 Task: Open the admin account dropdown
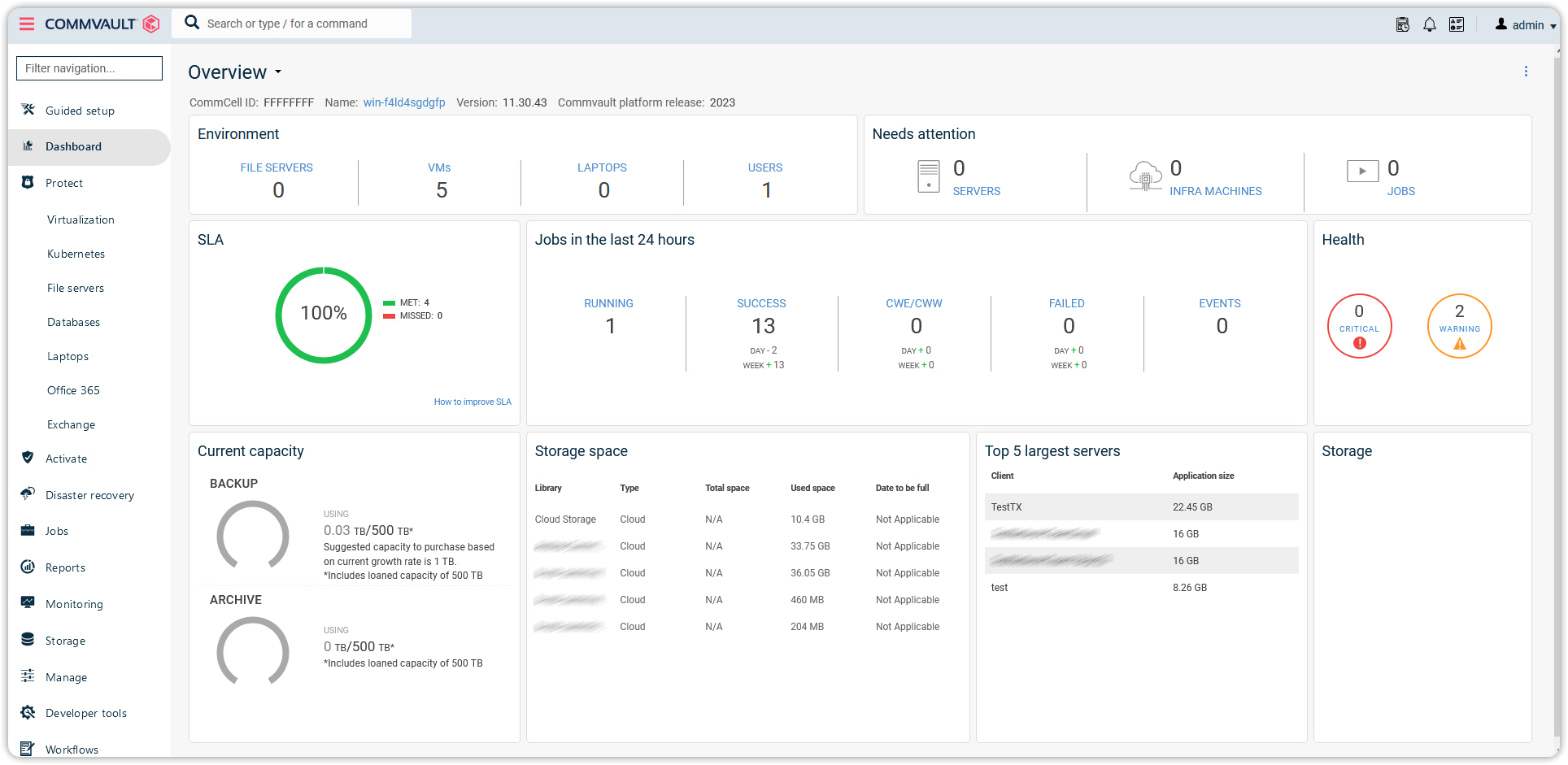[x=1526, y=24]
